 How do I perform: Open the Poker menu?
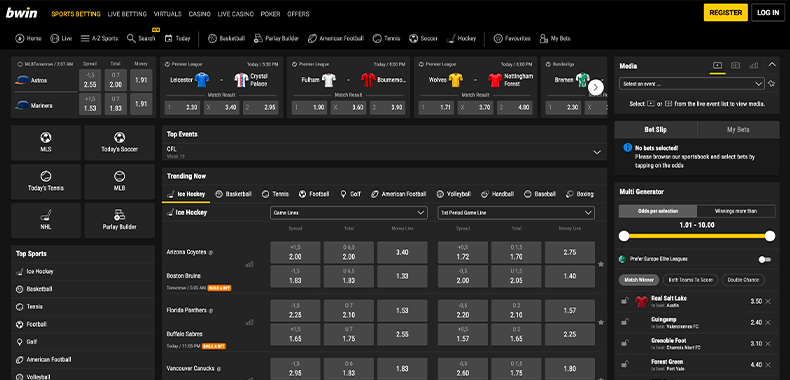(271, 14)
